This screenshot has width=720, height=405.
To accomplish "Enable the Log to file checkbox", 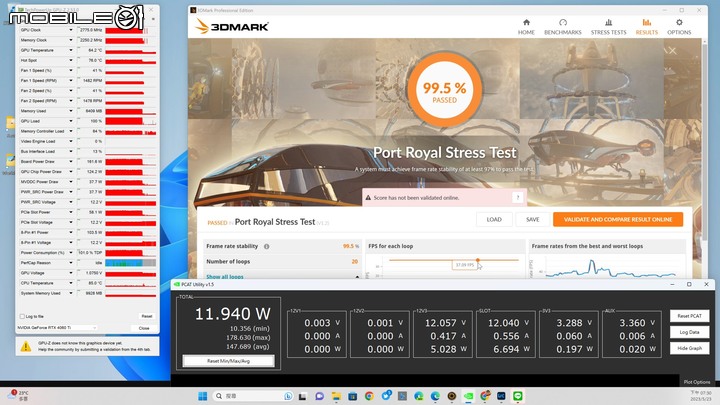I will coord(22,316).
